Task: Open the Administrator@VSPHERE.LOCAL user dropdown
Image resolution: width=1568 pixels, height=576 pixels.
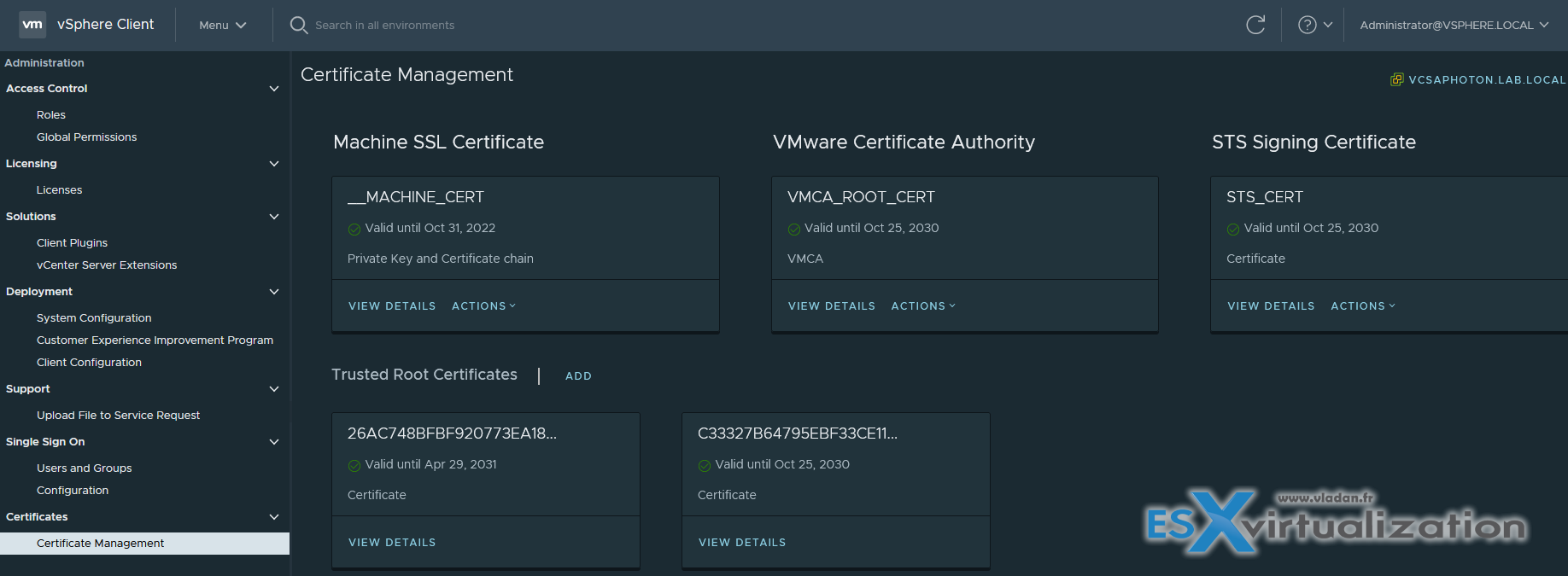Action: [1454, 25]
